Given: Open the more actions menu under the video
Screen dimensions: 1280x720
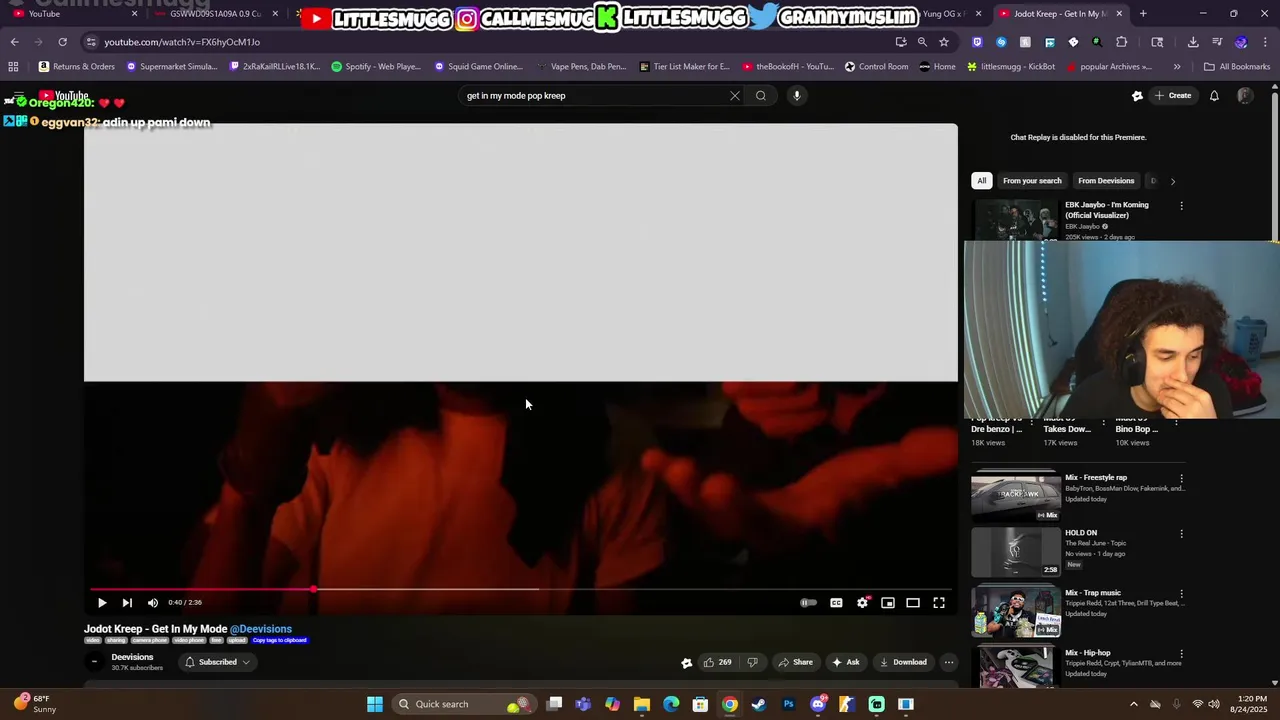Looking at the screenshot, I should tap(949, 662).
